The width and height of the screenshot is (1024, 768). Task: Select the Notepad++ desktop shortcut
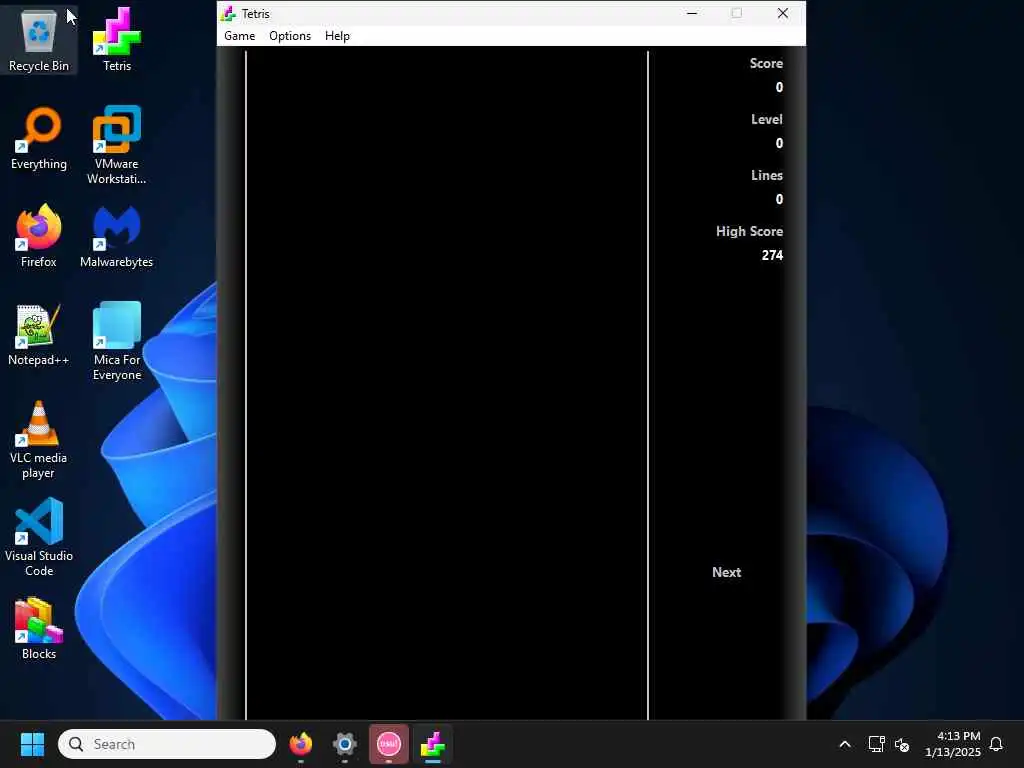pyautogui.click(x=39, y=334)
